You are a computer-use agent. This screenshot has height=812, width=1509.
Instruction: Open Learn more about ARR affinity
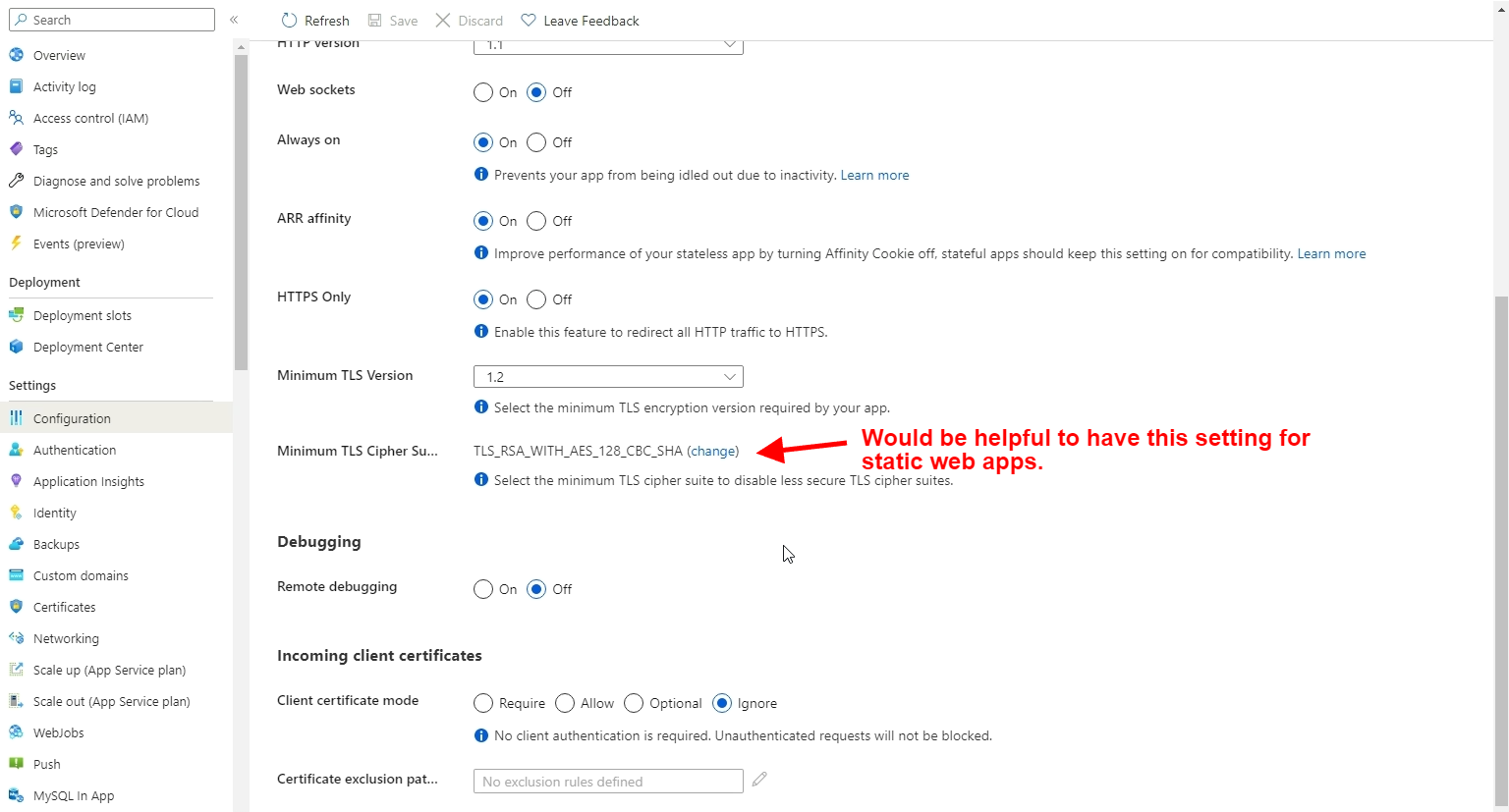tap(1331, 253)
